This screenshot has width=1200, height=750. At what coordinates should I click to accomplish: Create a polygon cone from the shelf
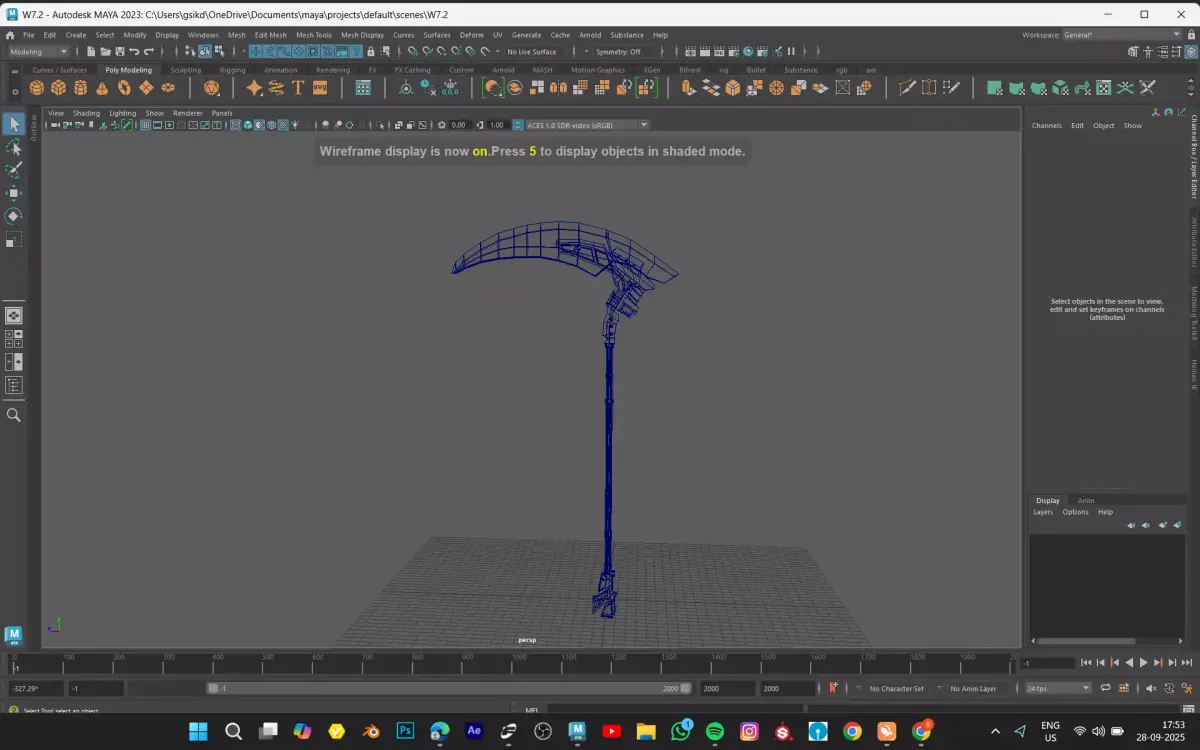pos(102,88)
